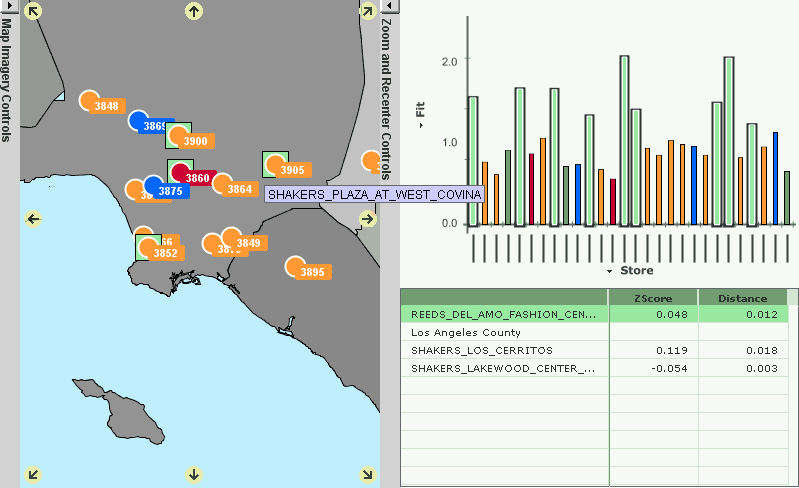The image size is (799, 488).
Task: Sort the table by ZScore column
Action: (x=652, y=298)
